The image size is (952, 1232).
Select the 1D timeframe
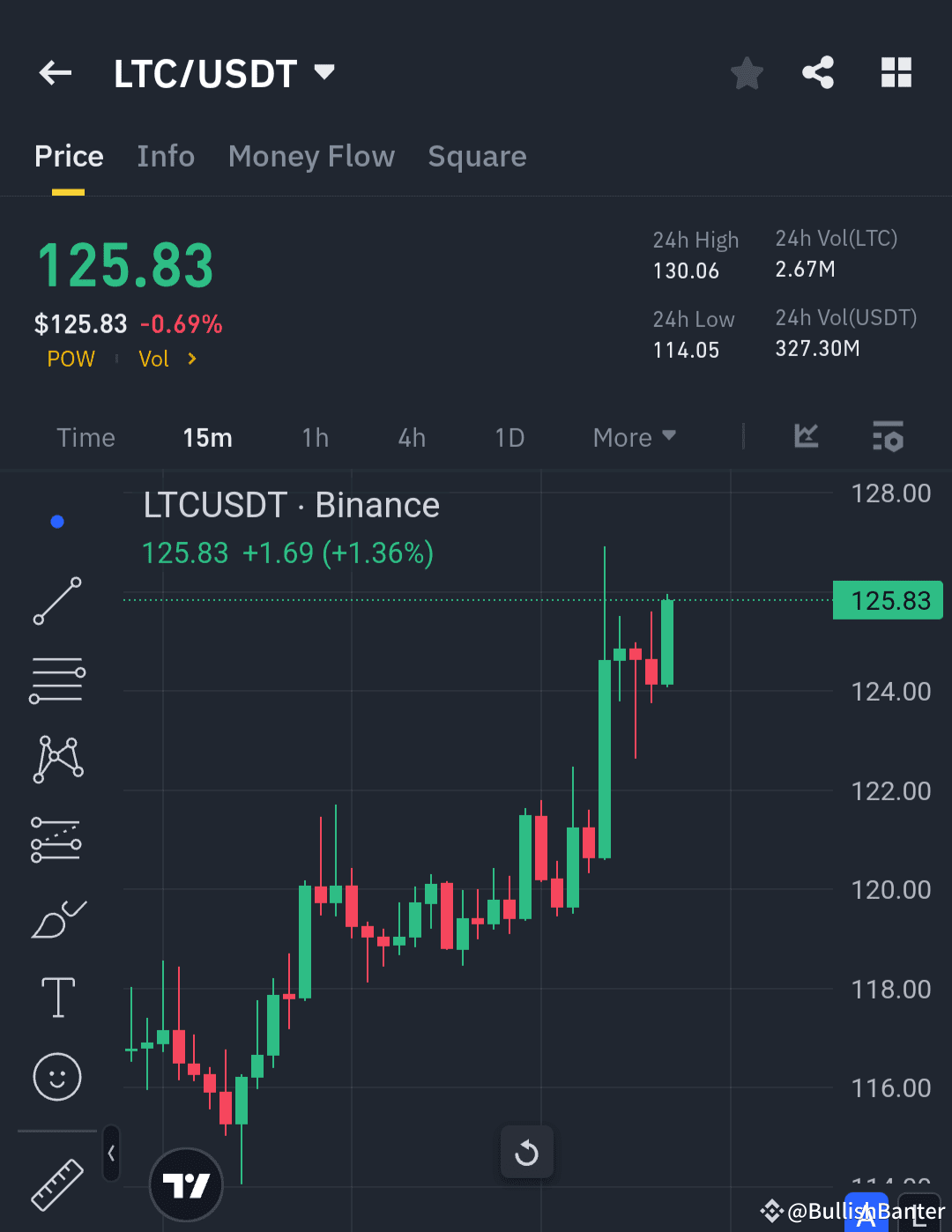(509, 437)
